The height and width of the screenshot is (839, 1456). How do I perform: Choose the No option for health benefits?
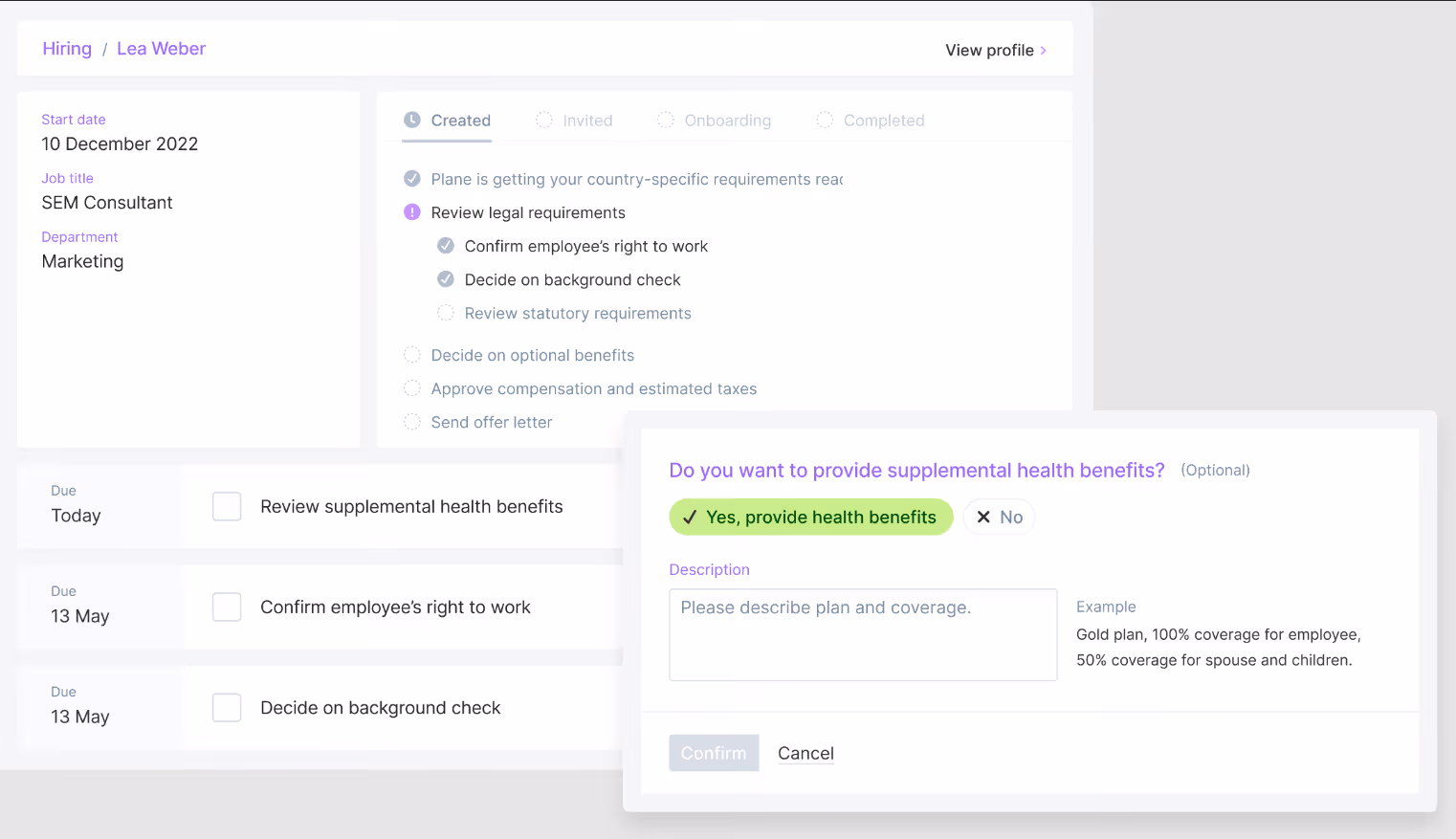[999, 517]
